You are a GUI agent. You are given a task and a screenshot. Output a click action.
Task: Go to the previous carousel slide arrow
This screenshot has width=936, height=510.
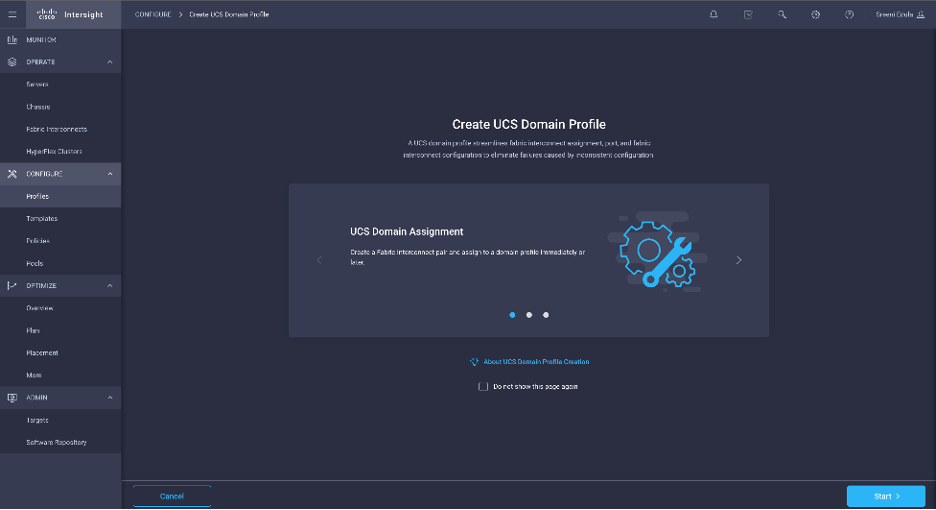tap(319, 260)
